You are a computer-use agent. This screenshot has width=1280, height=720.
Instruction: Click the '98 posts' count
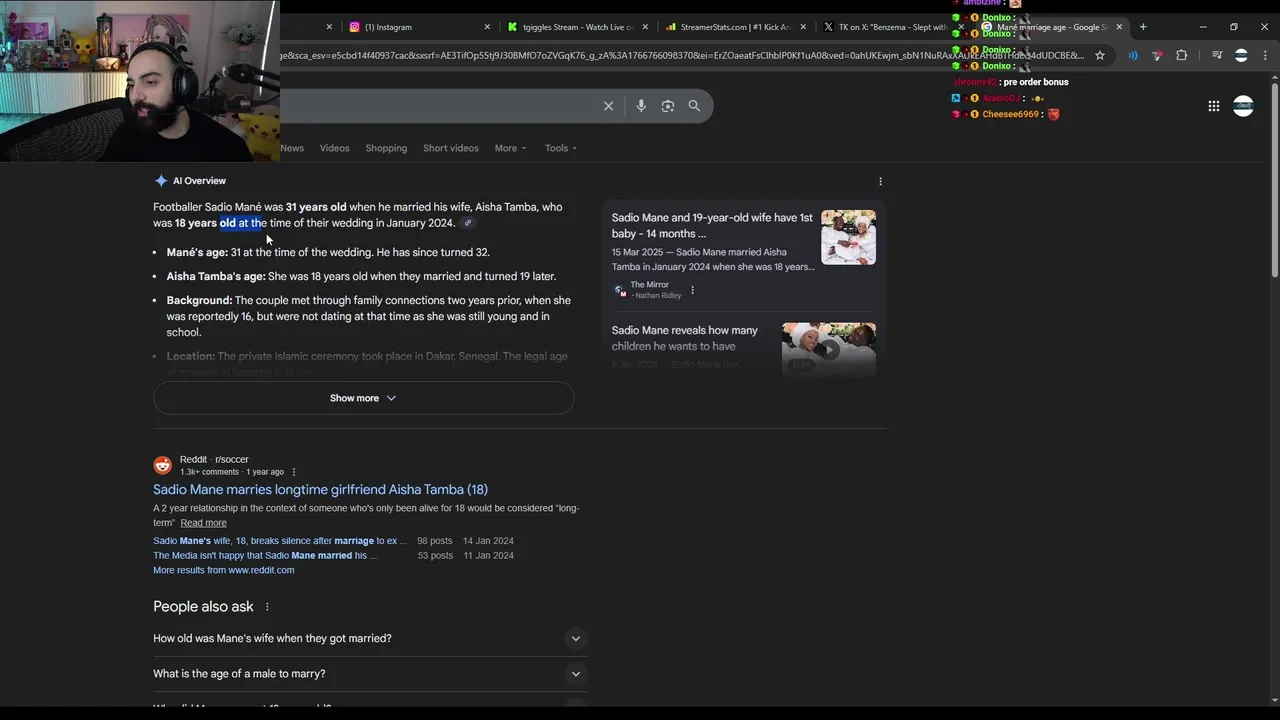435,541
